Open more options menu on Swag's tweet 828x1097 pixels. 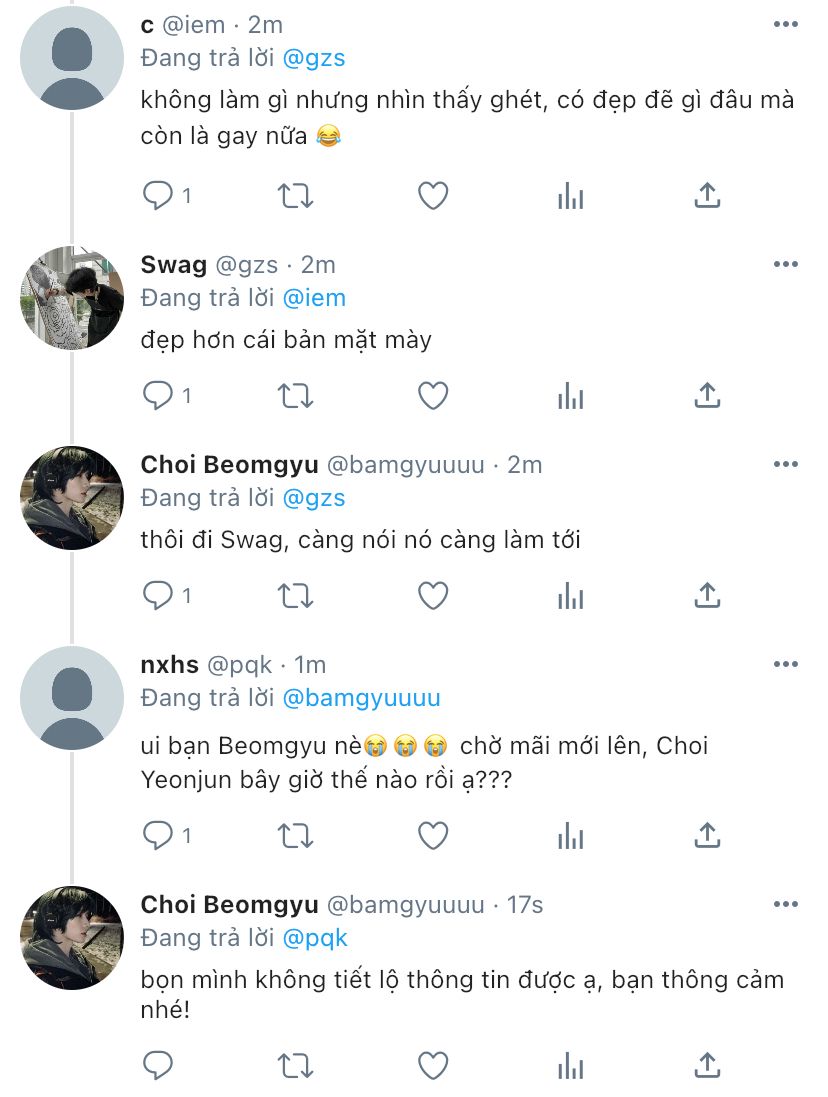[x=786, y=264]
